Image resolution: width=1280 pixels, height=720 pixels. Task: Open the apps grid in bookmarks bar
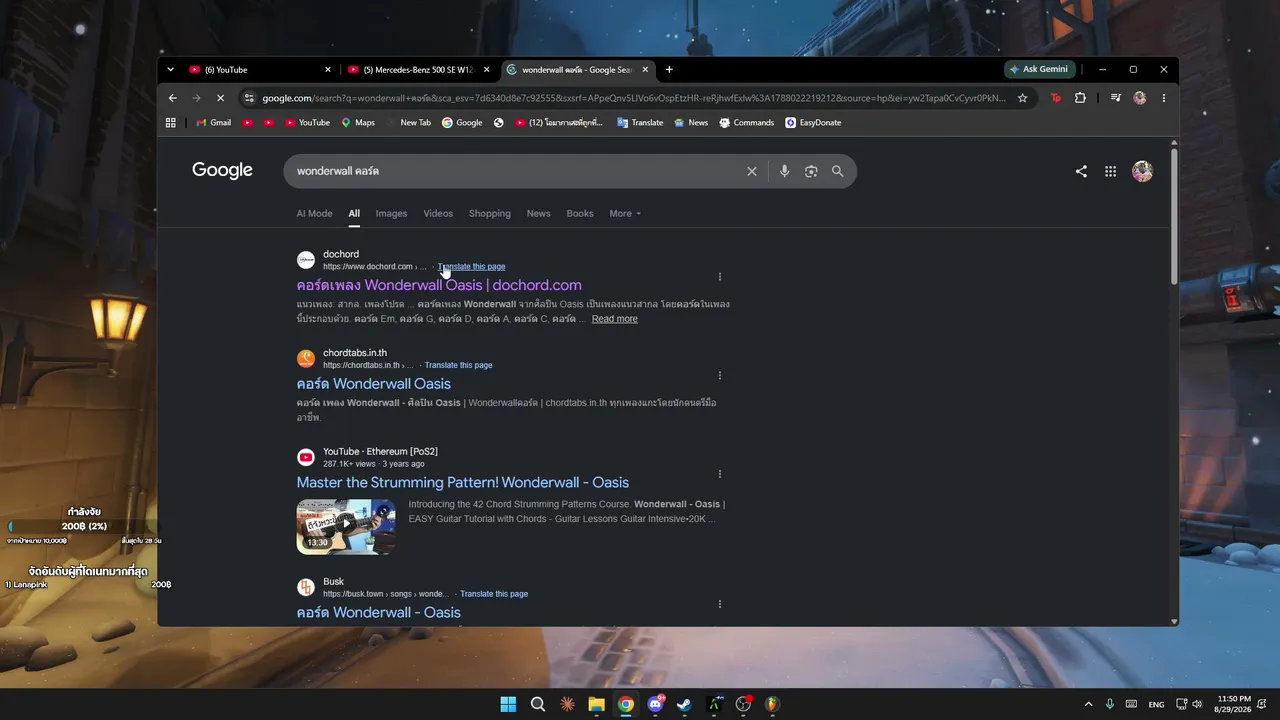click(x=171, y=123)
